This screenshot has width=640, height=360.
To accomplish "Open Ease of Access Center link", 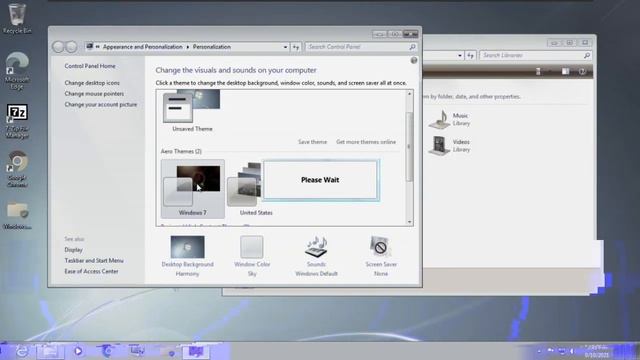I will [91, 271].
